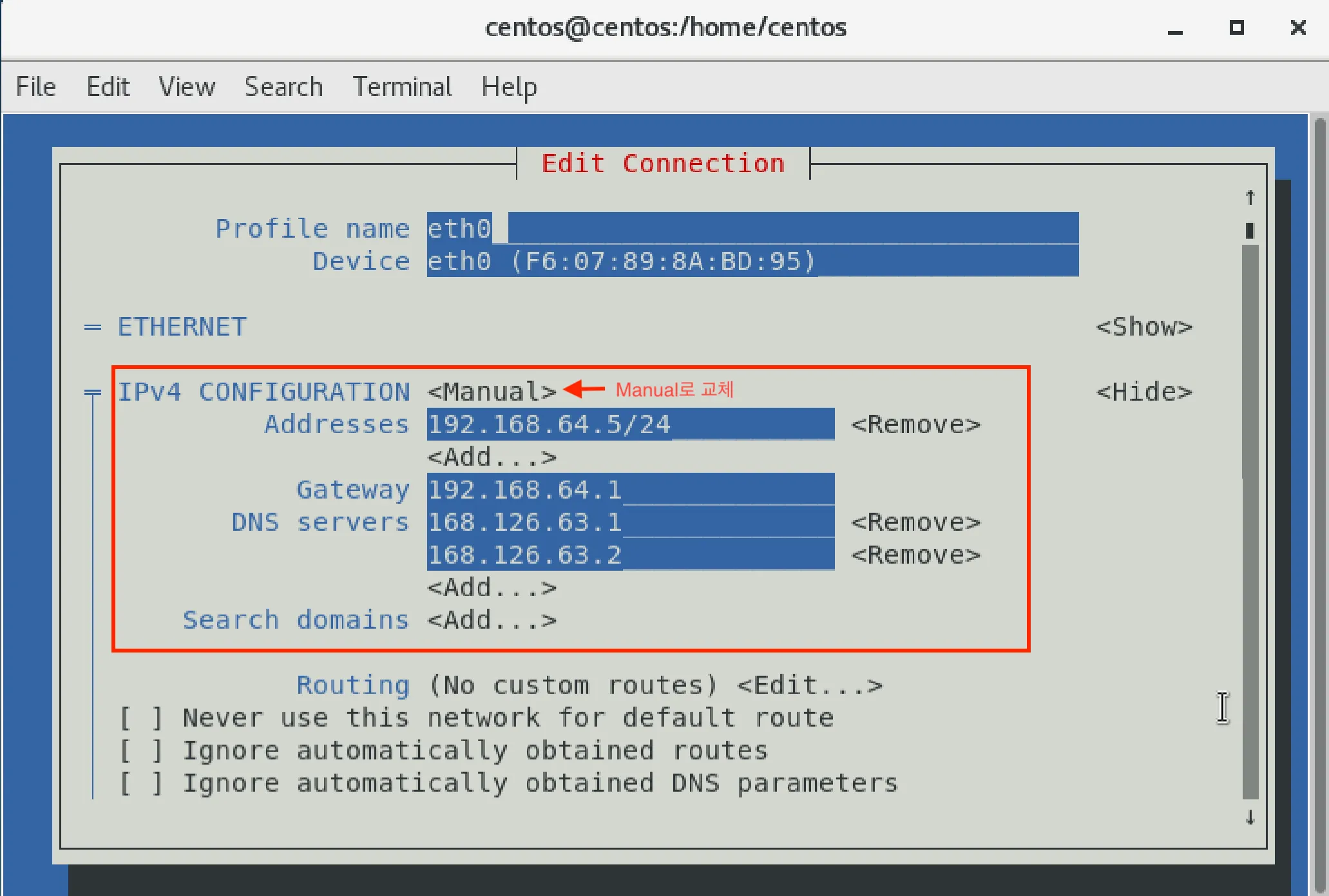
Task: Remove DNS server 168.126.63.2
Action: point(915,555)
